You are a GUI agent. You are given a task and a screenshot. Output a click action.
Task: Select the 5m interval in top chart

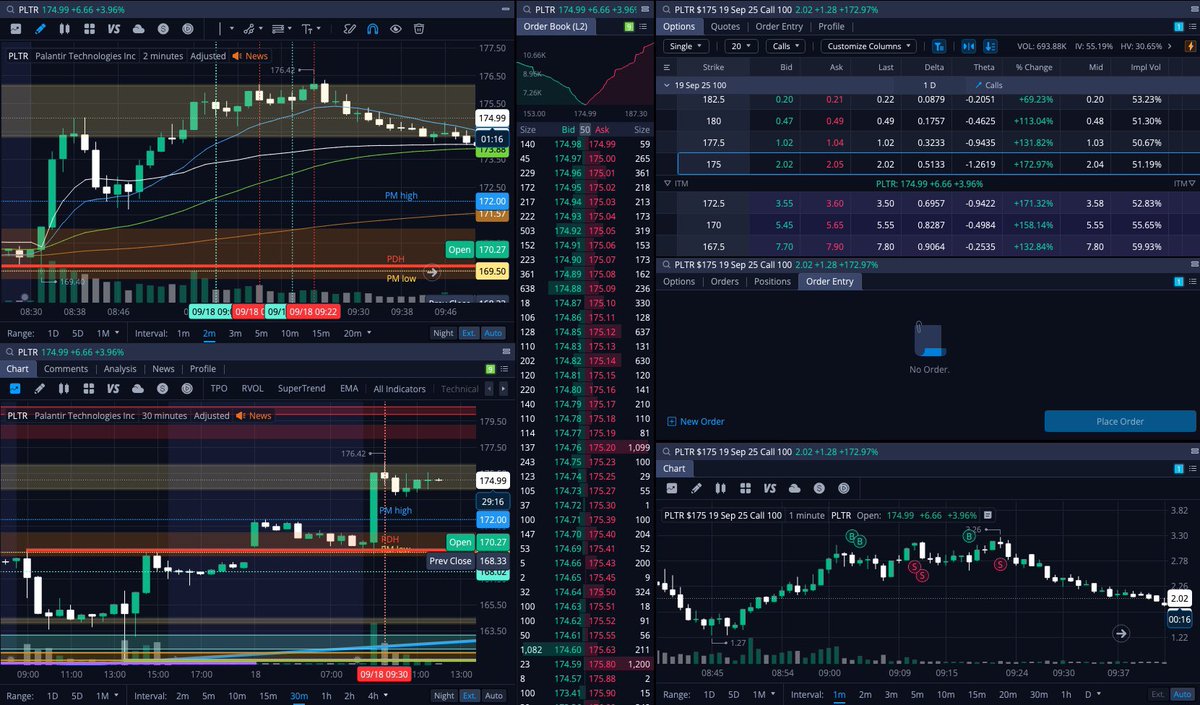pos(261,333)
